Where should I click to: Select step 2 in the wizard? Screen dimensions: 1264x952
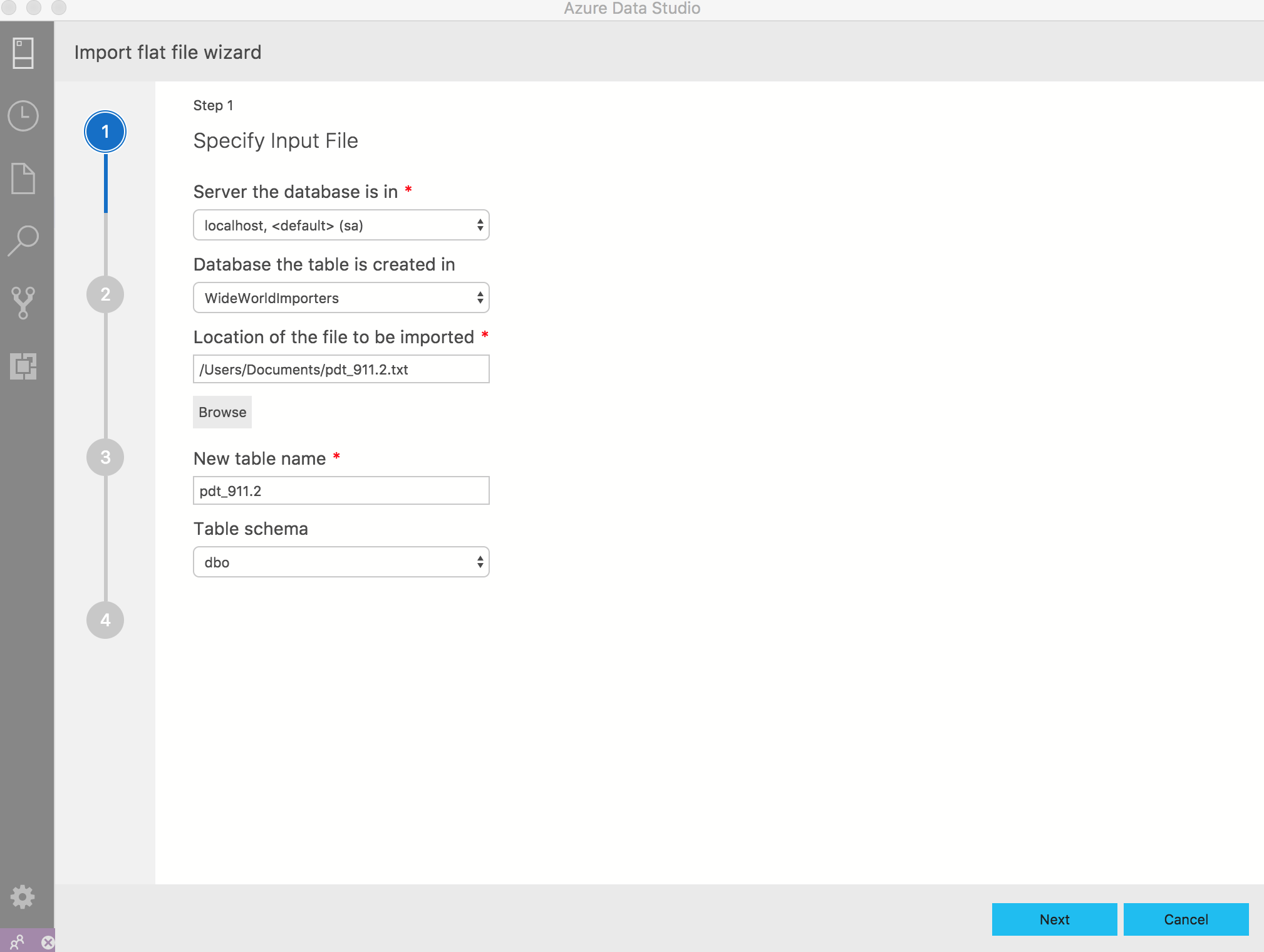click(106, 294)
